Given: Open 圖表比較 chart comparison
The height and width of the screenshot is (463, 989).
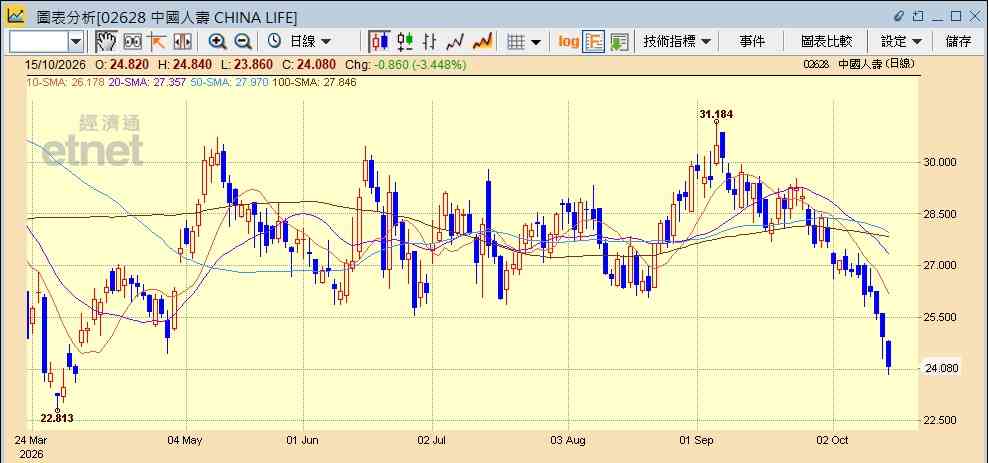Looking at the screenshot, I should tap(826, 42).
